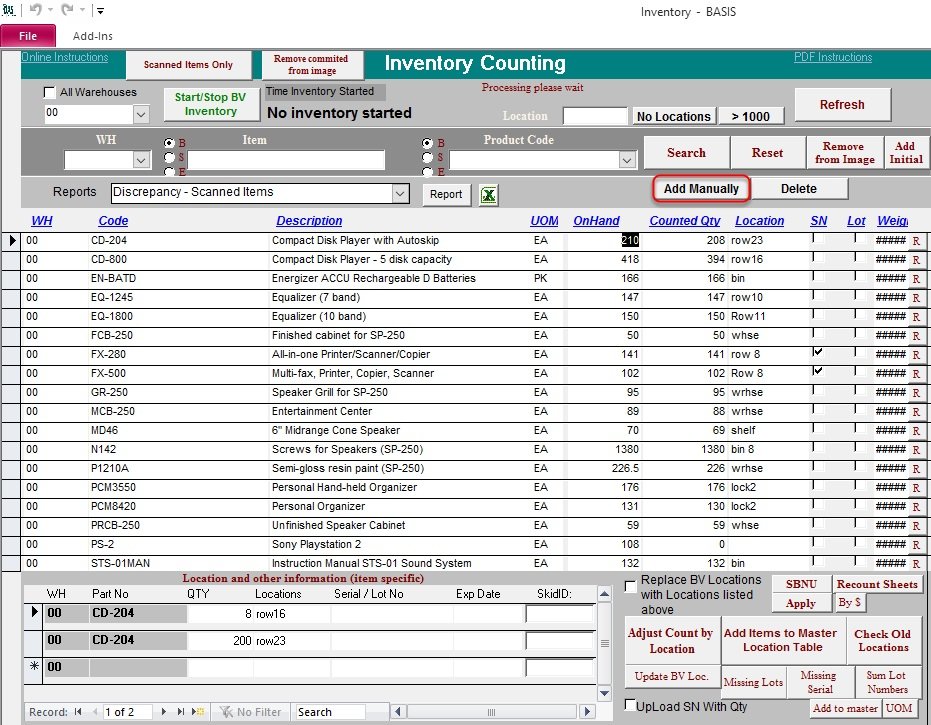The image size is (931, 725).
Task: Click the Excel export icon beside Report
Action: (489, 195)
